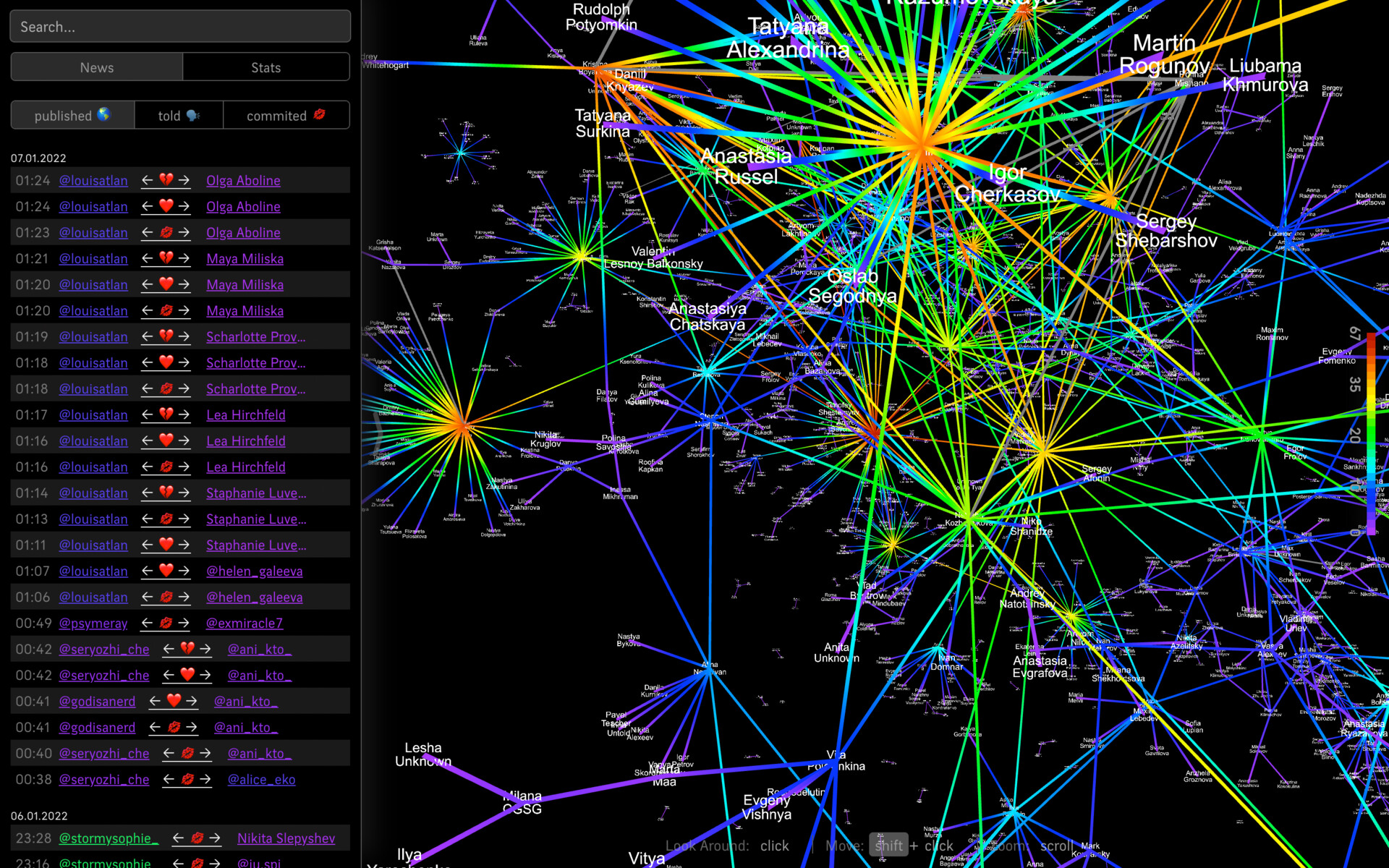
Task: Click broken heart icon in 01:17 Lea Hirchfeld row
Action: [166, 414]
